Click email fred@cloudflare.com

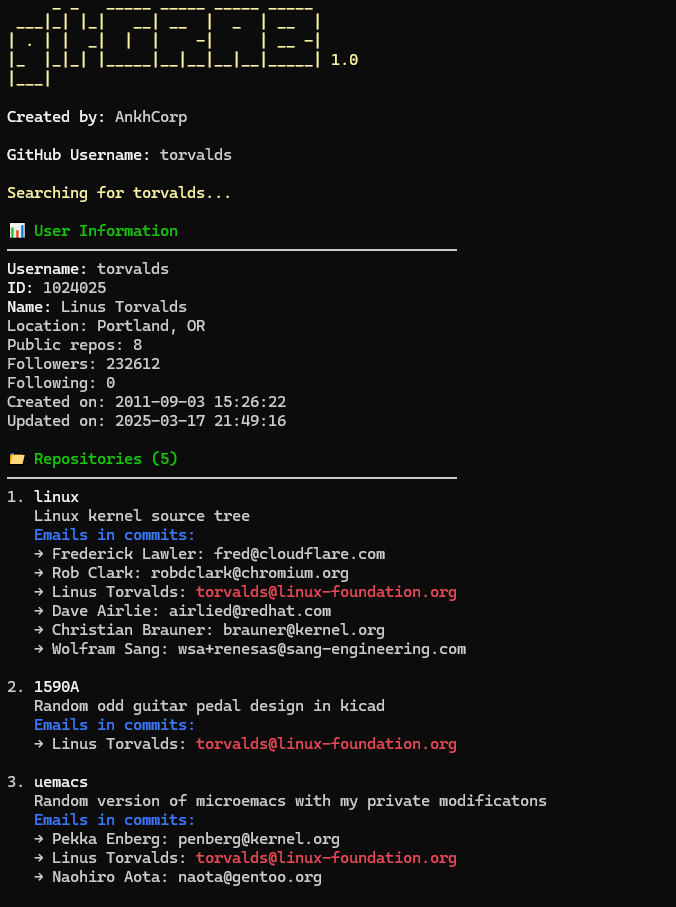point(300,554)
